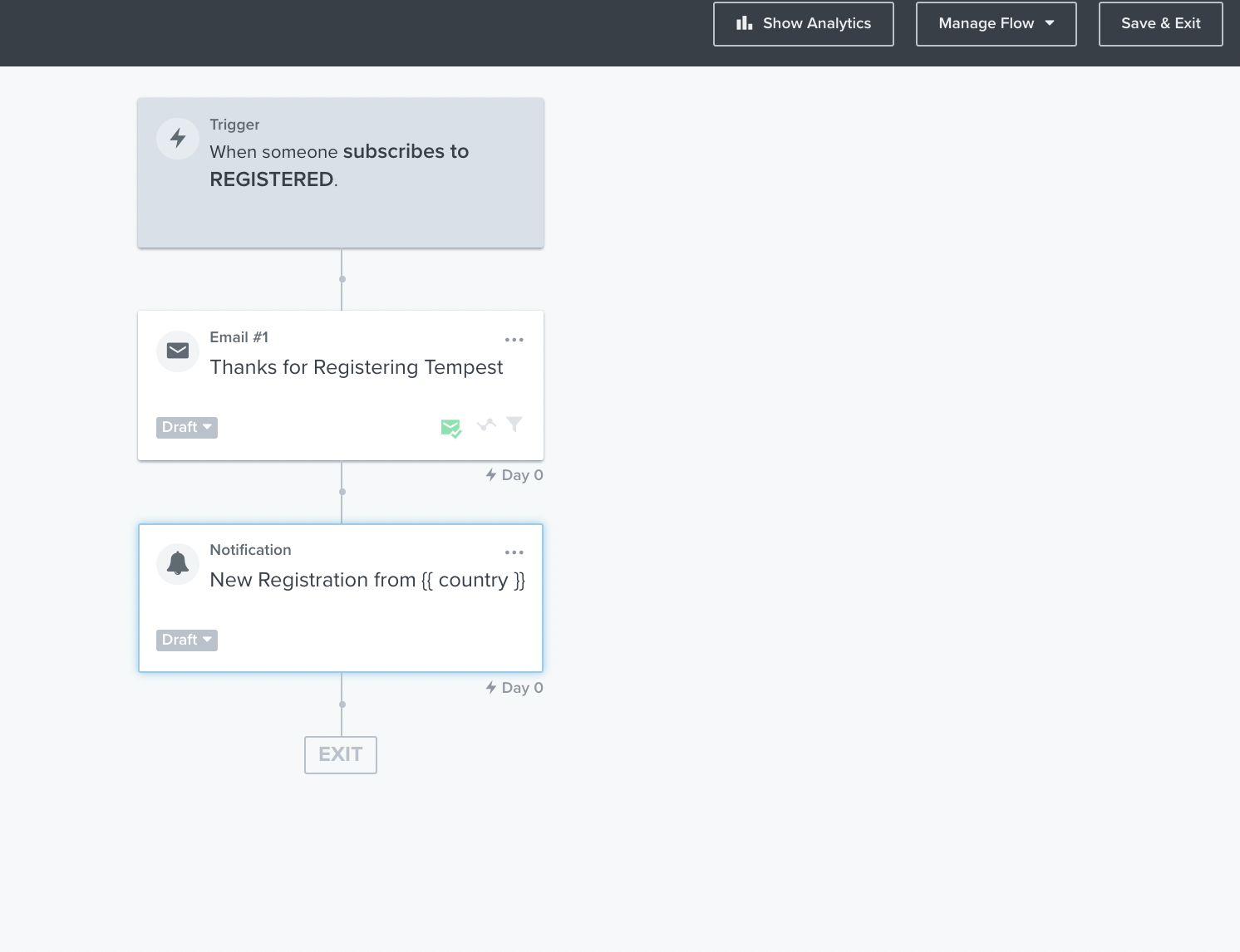Screen dimensions: 1240x952
Task: Click the green smart sending envelope icon
Action: (x=450, y=428)
